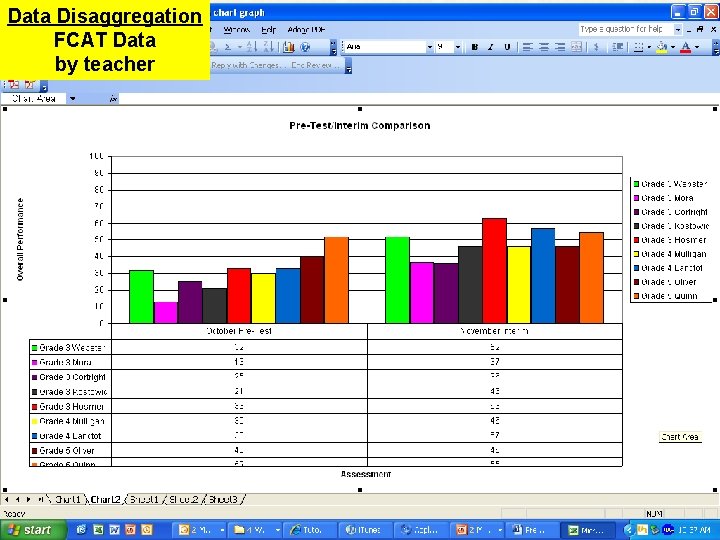This screenshot has height=540, width=720.
Task: Click the Underline formatting button
Action: coord(507,47)
